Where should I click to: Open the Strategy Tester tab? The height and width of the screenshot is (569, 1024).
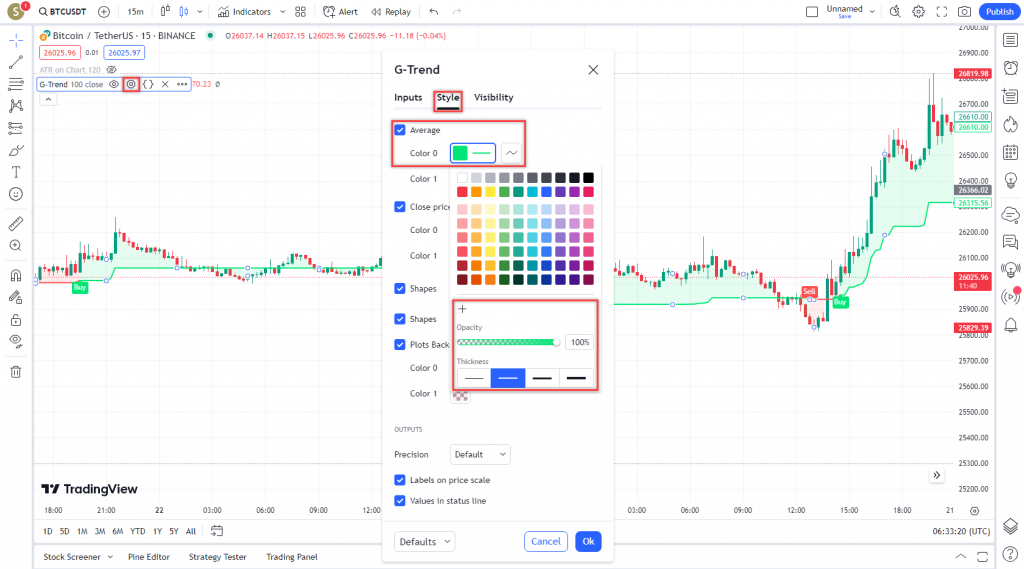217,557
